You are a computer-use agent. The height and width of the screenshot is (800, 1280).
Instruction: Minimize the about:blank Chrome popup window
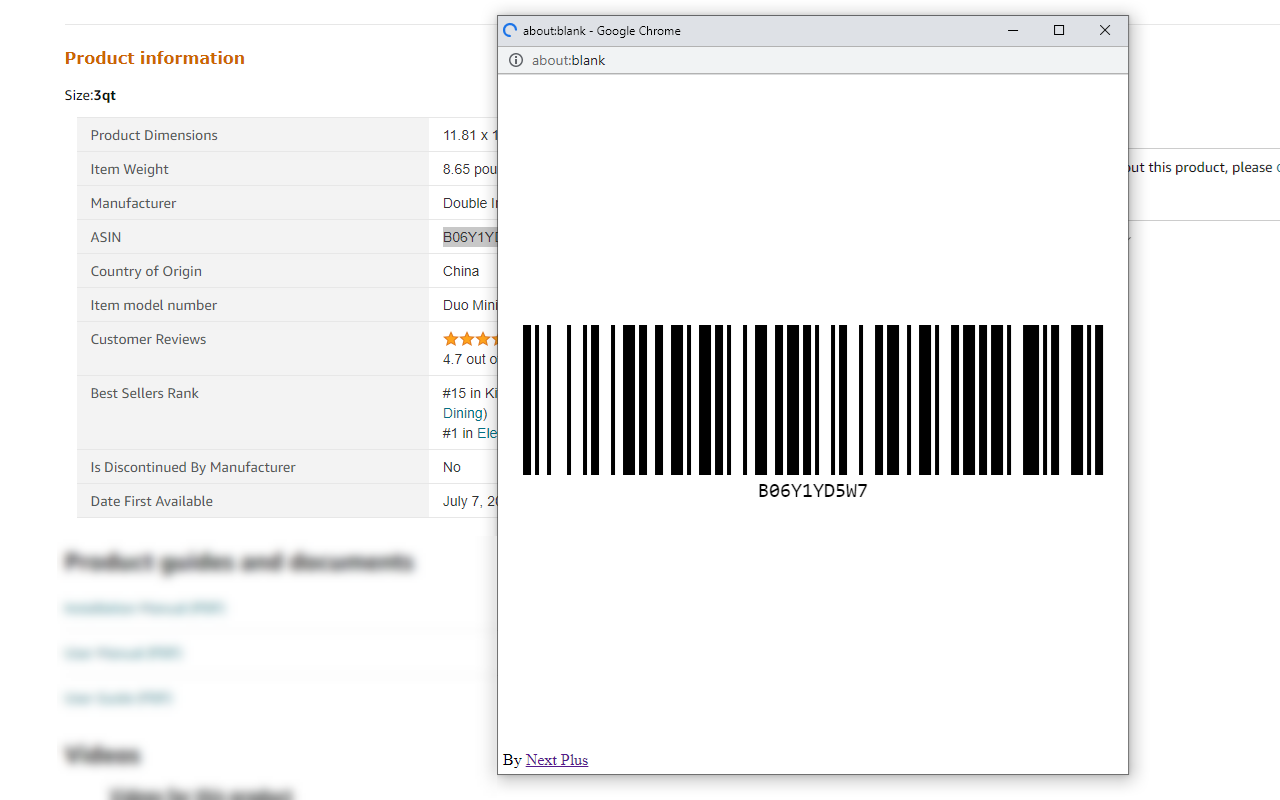(x=1013, y=31)
